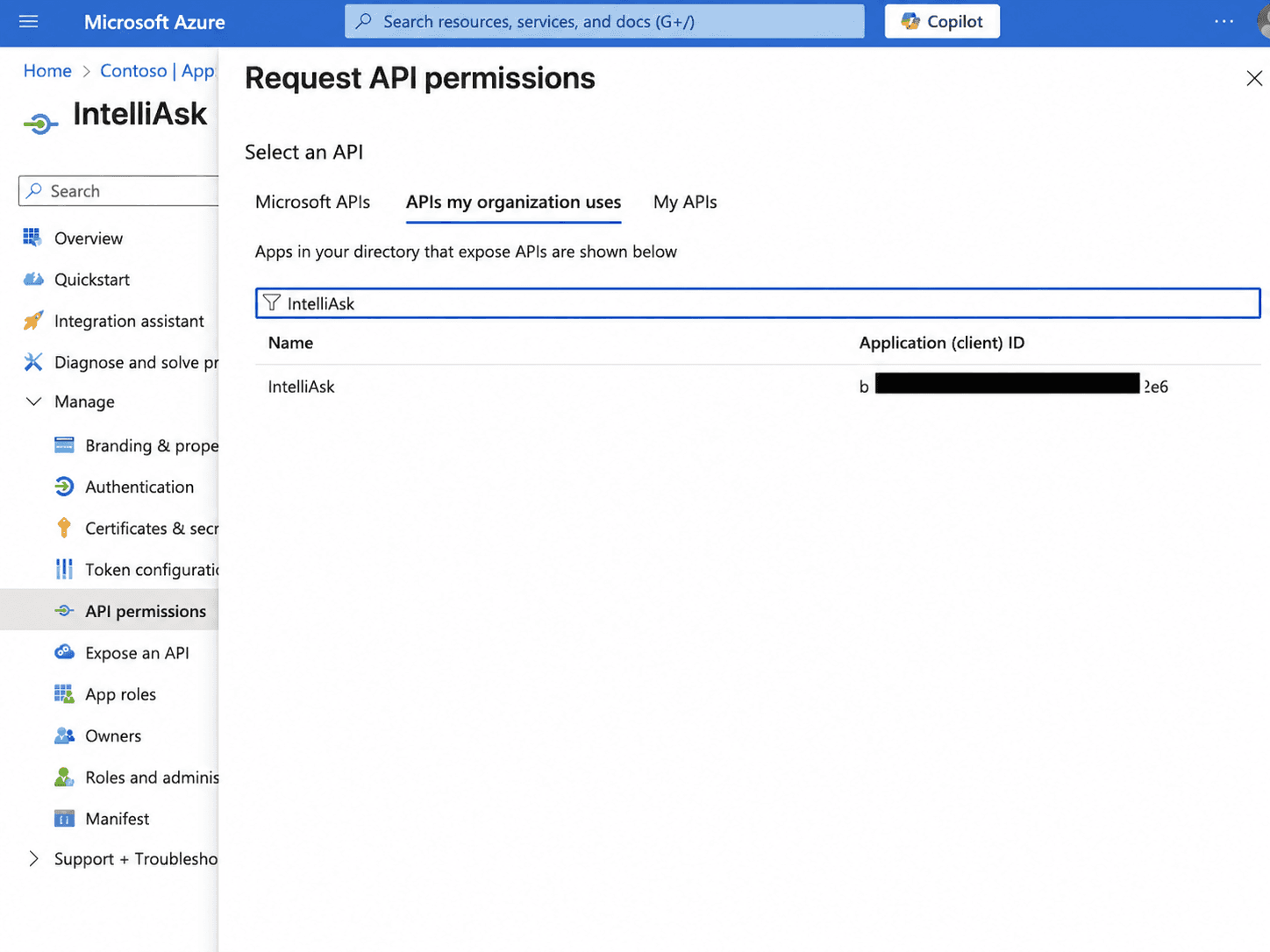Image resolution: width=1270 pixels, height=952 pixels.
Task: Click the filter funnel icon
Action: tap(272, 302)
